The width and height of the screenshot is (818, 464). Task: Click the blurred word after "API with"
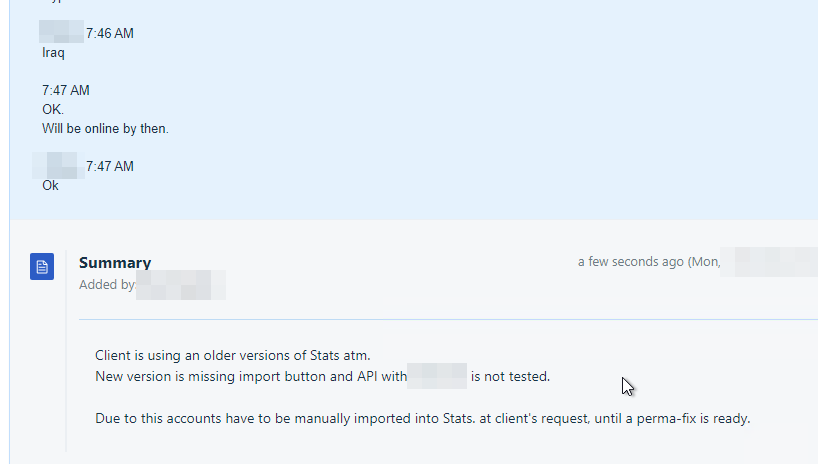tap(437, 376)
